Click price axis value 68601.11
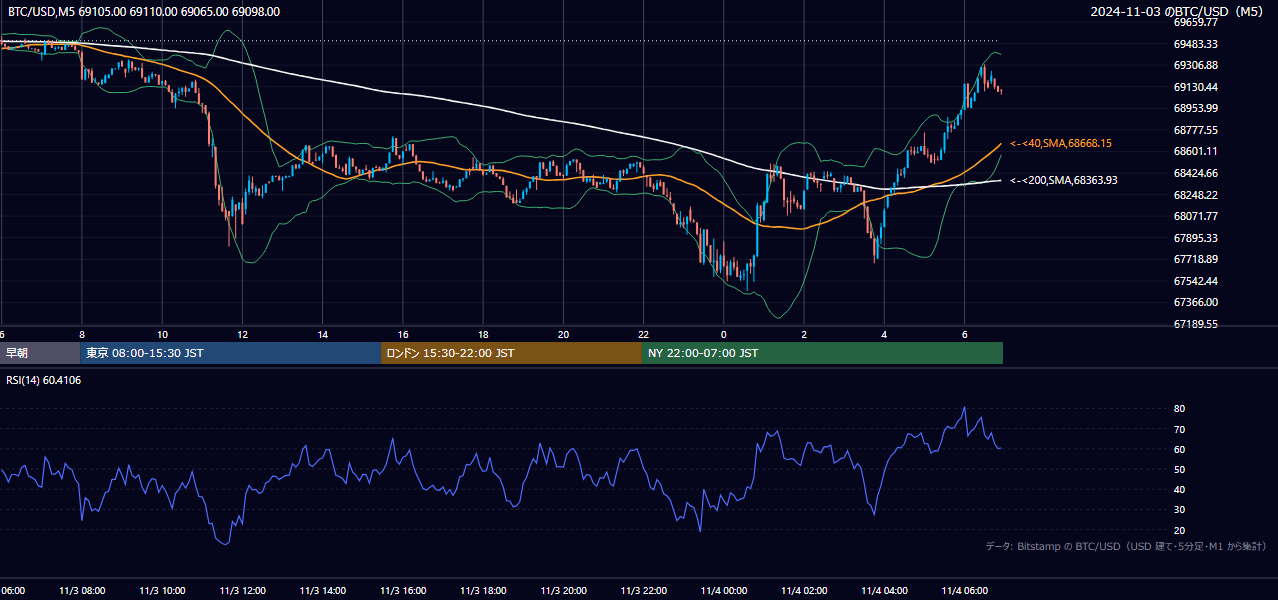 click(1195, 151)
